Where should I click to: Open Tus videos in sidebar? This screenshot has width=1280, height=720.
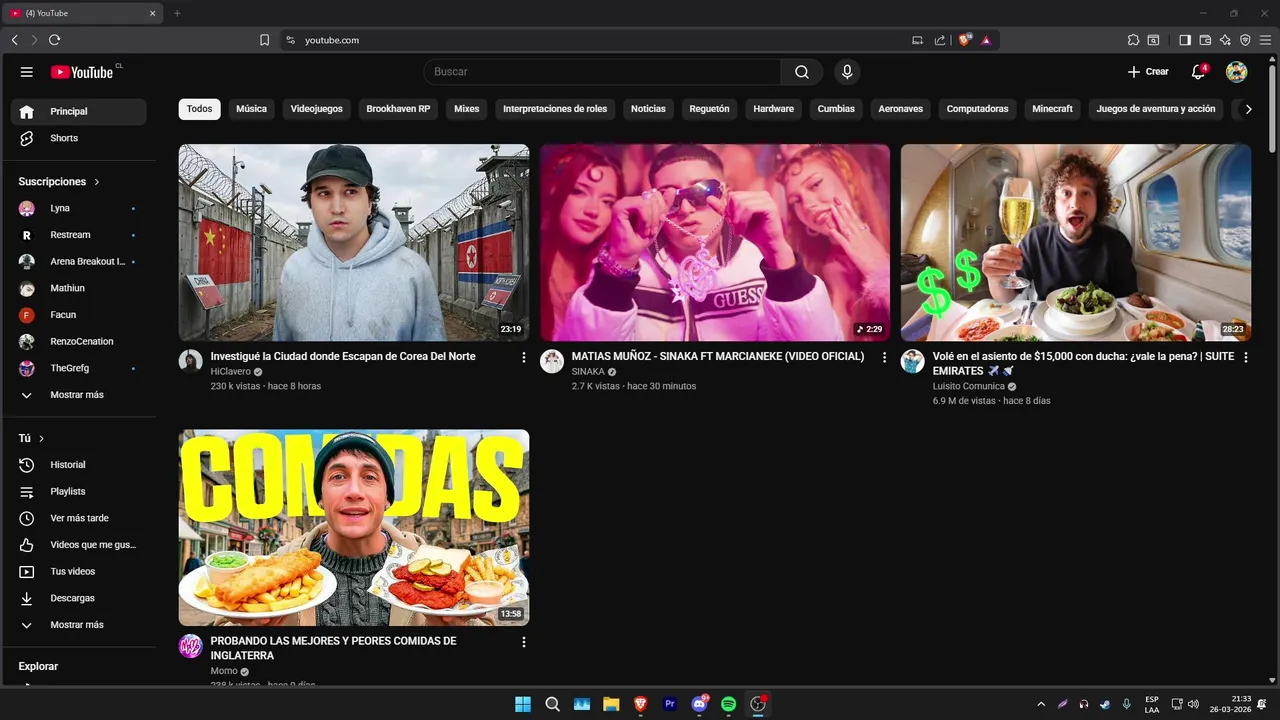[x=78, y=572]
